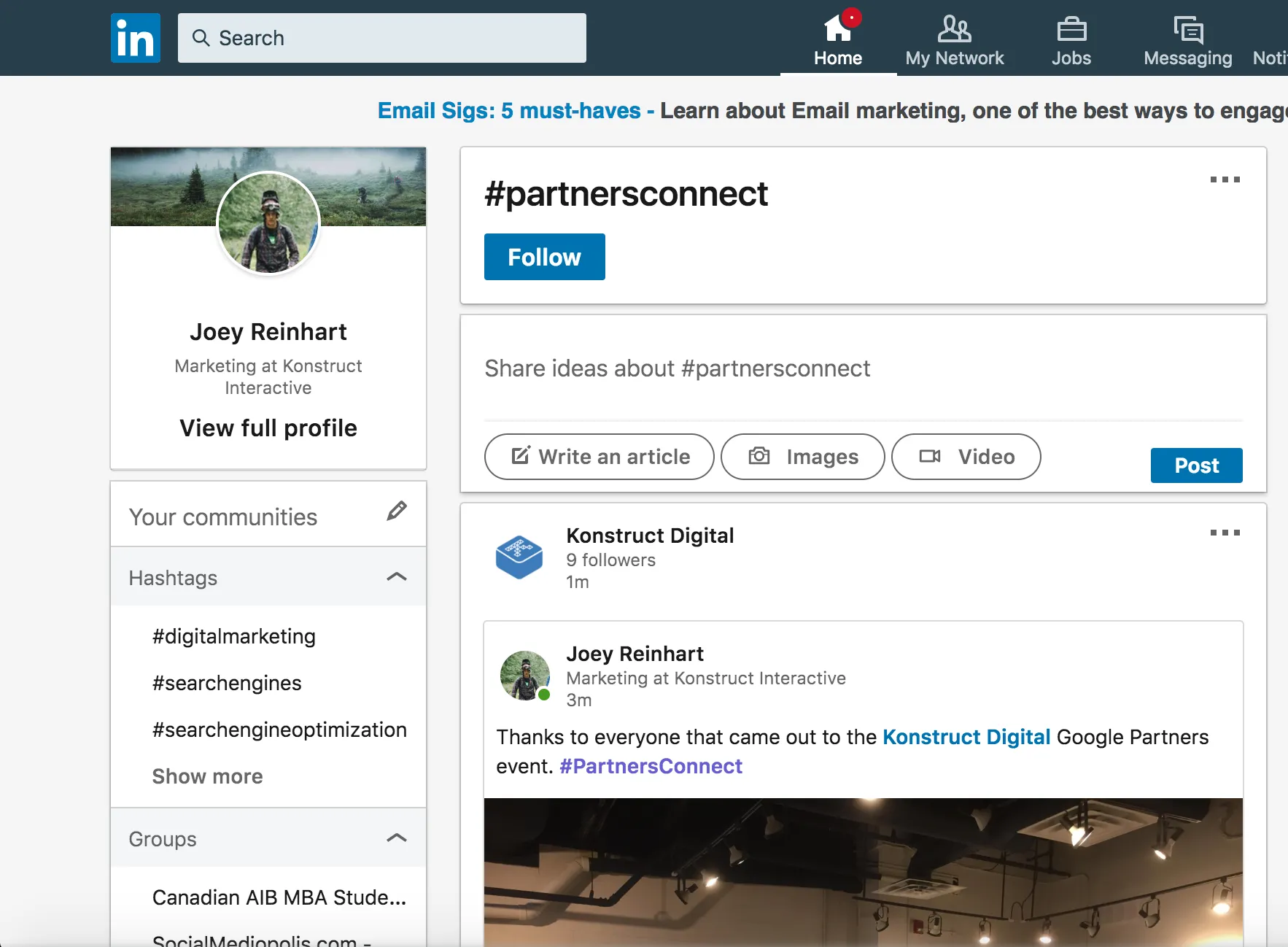1288x947 pixels.
Task: Click 'Marketing at Konstruct Interactive' in sidebar
Action: coord(268,376)
